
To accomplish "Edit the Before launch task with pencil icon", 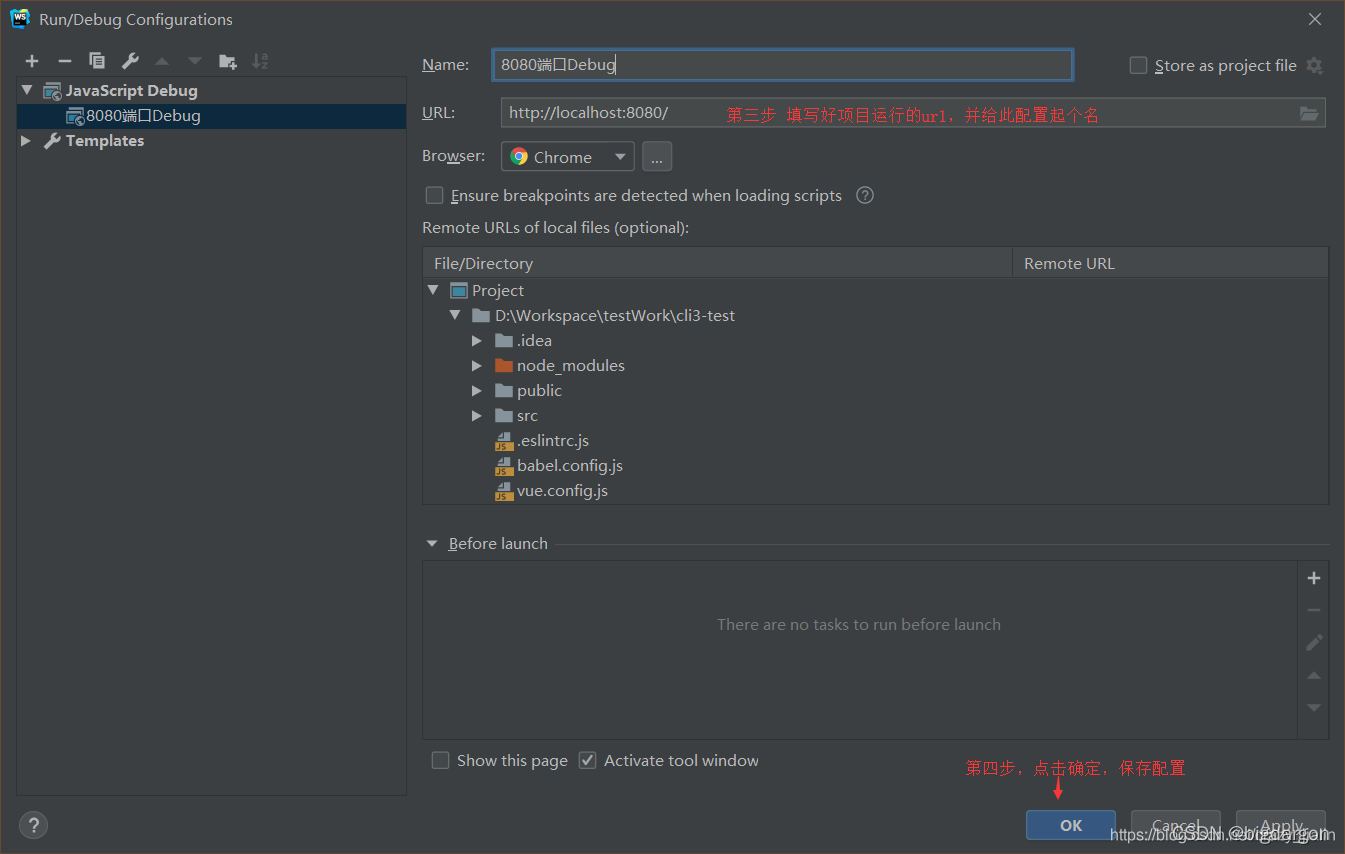I will coord(1314,642).
